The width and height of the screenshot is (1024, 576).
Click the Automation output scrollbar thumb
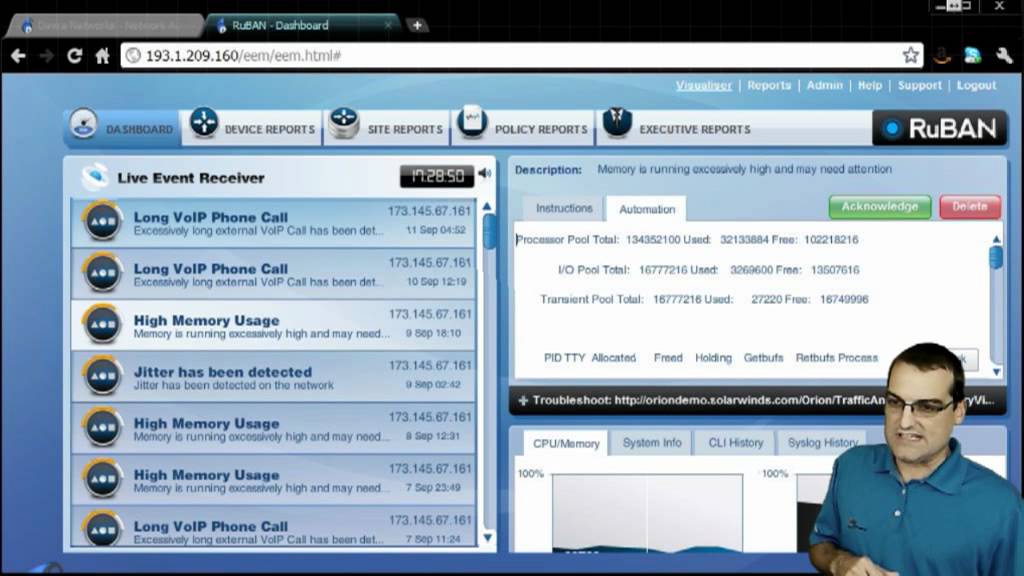tap(996, 257)
